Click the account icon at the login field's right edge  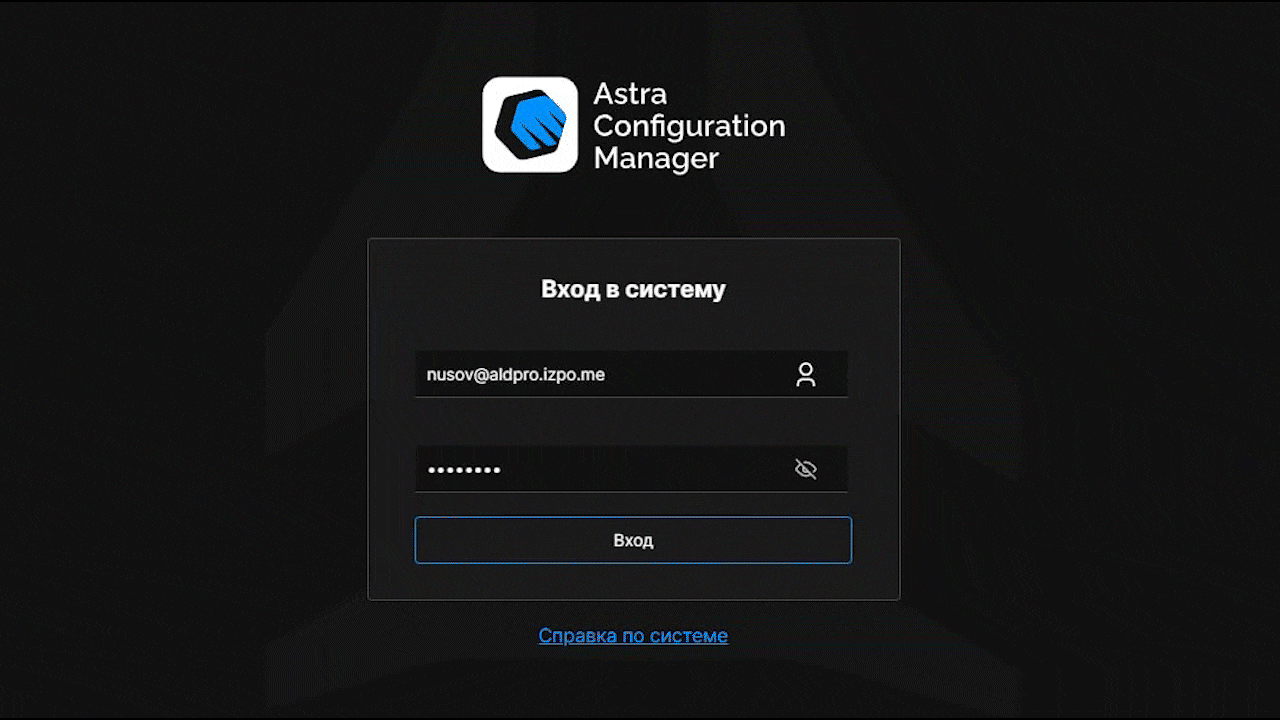pyautogui.click(x=806, y=373)
